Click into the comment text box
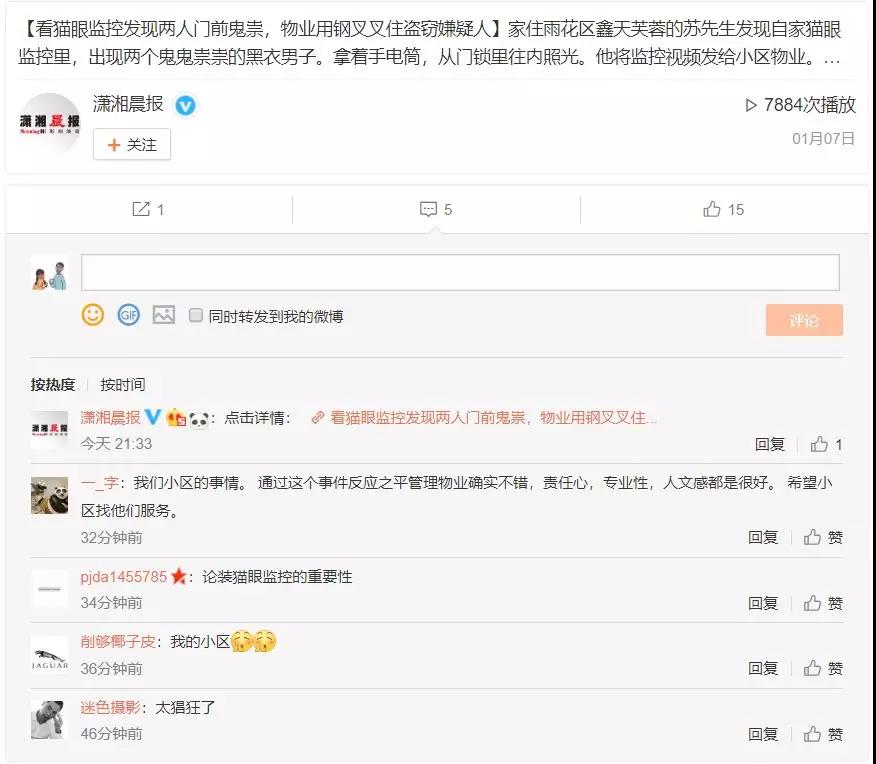This screenshot has width=876, height=764. click(460, 273)
